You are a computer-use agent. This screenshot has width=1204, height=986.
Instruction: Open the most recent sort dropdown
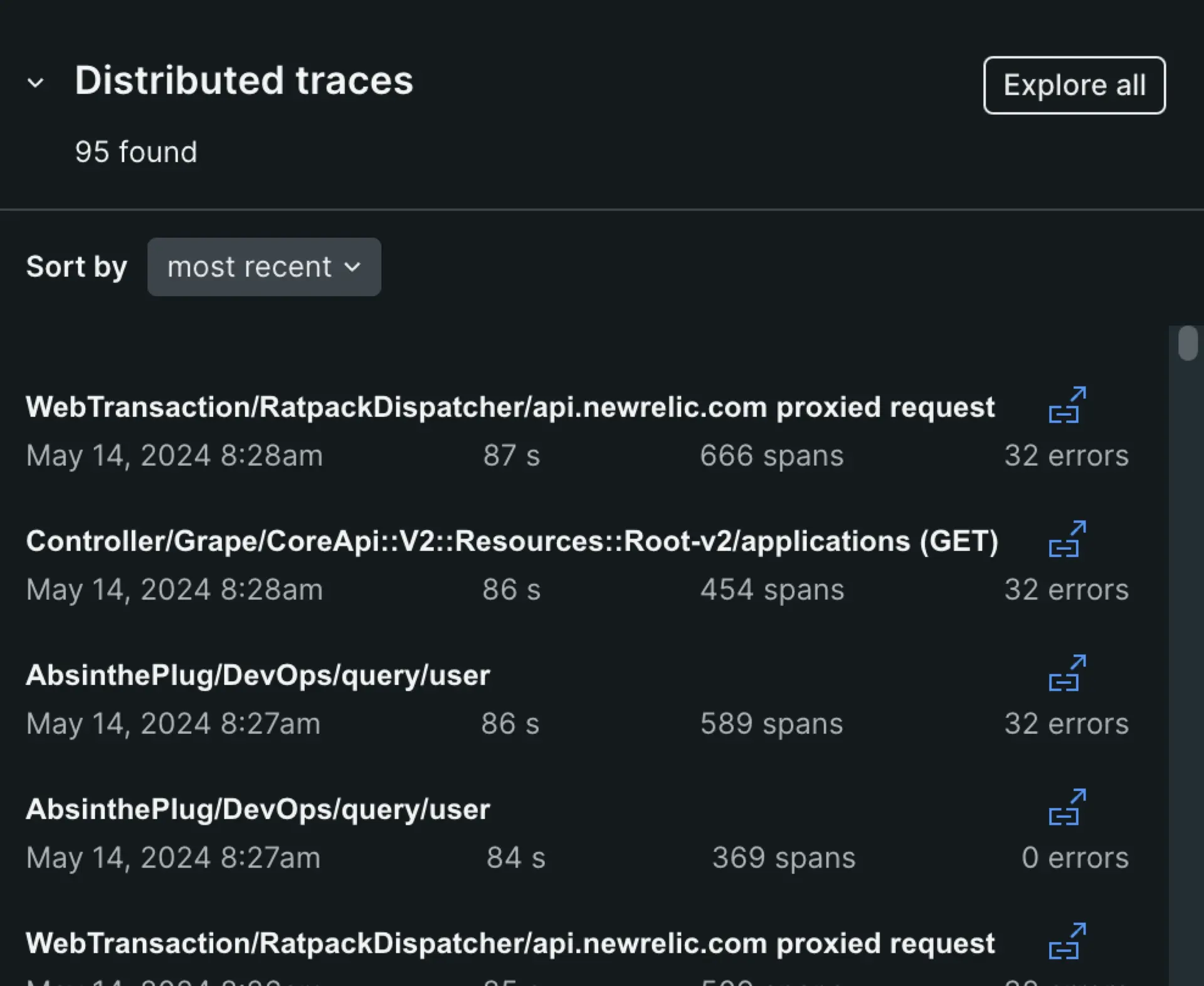point(263,267)
